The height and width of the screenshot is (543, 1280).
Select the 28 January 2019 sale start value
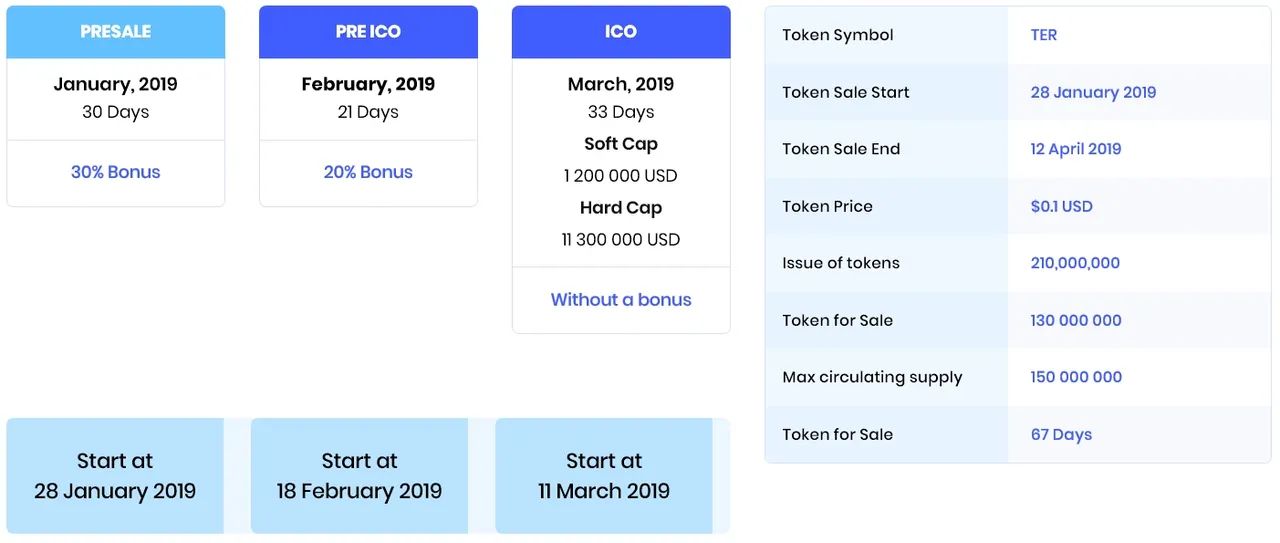(1093, 92)
